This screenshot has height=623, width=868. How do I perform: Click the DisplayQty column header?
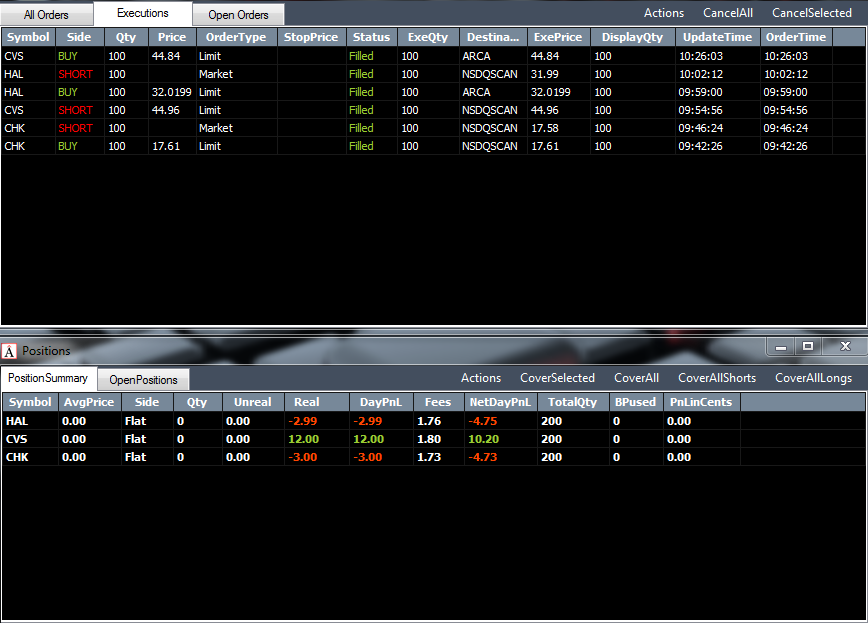632,37
